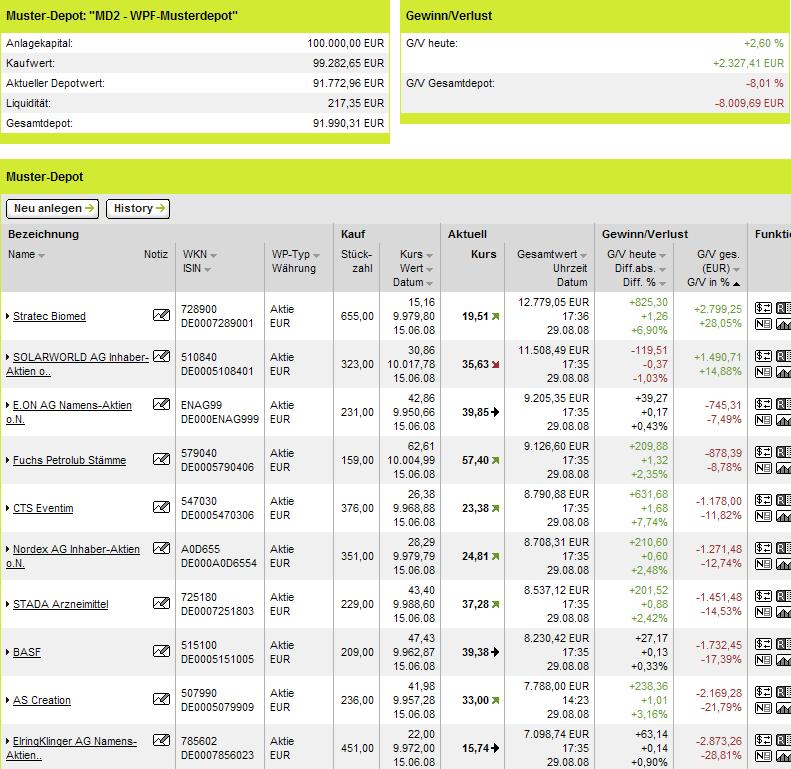Image resolution: width=791 pixels, height=769 pixels.
Task: Sort by WP-Typ column arrow
Action: pyautogui.click(x=316, y=256)
